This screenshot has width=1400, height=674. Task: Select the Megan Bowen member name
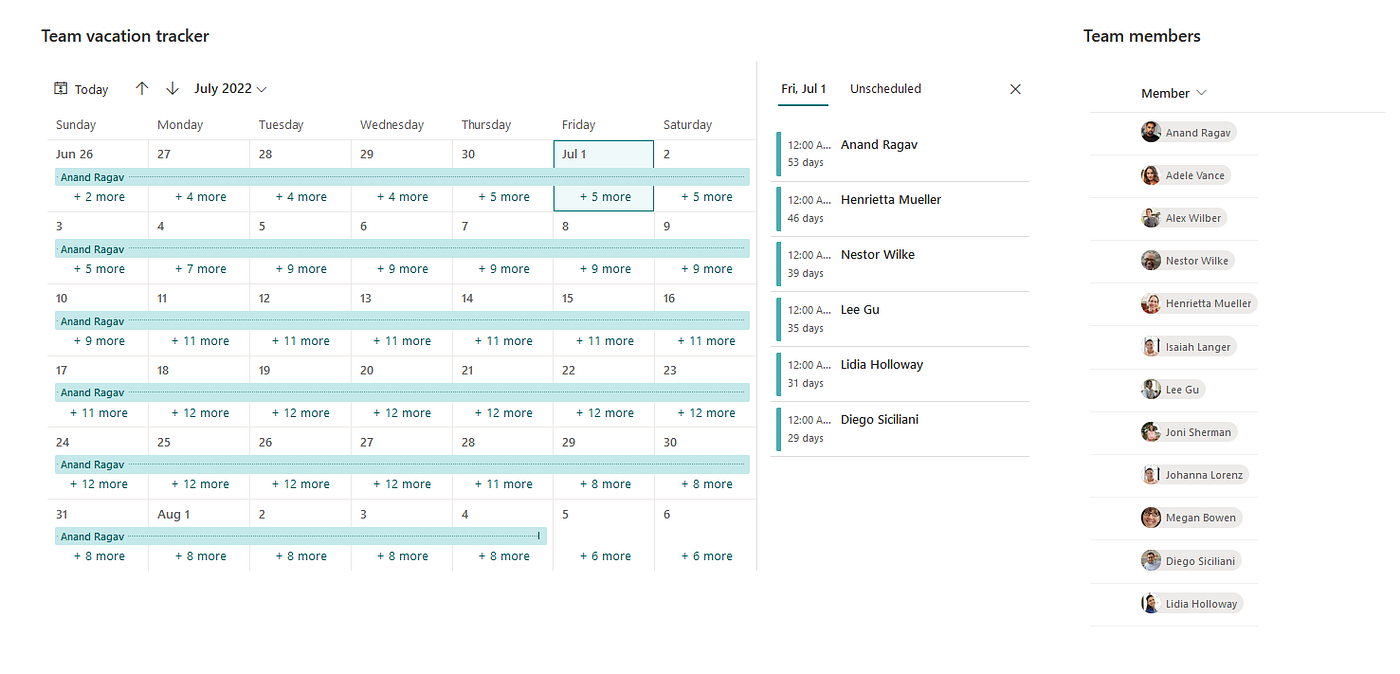tap(1201, 518)
